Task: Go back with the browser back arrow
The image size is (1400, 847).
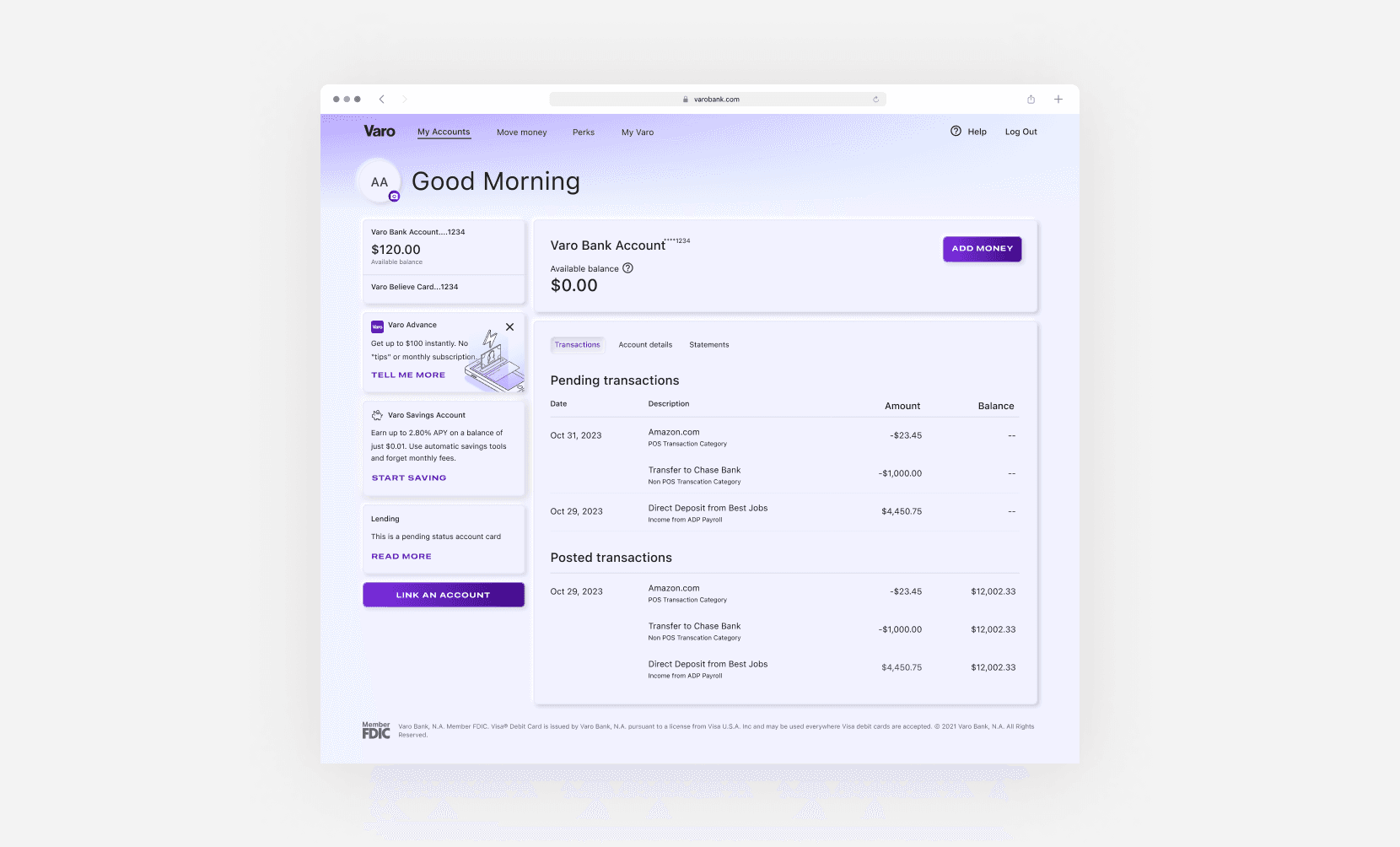Action: click(381, 100)
